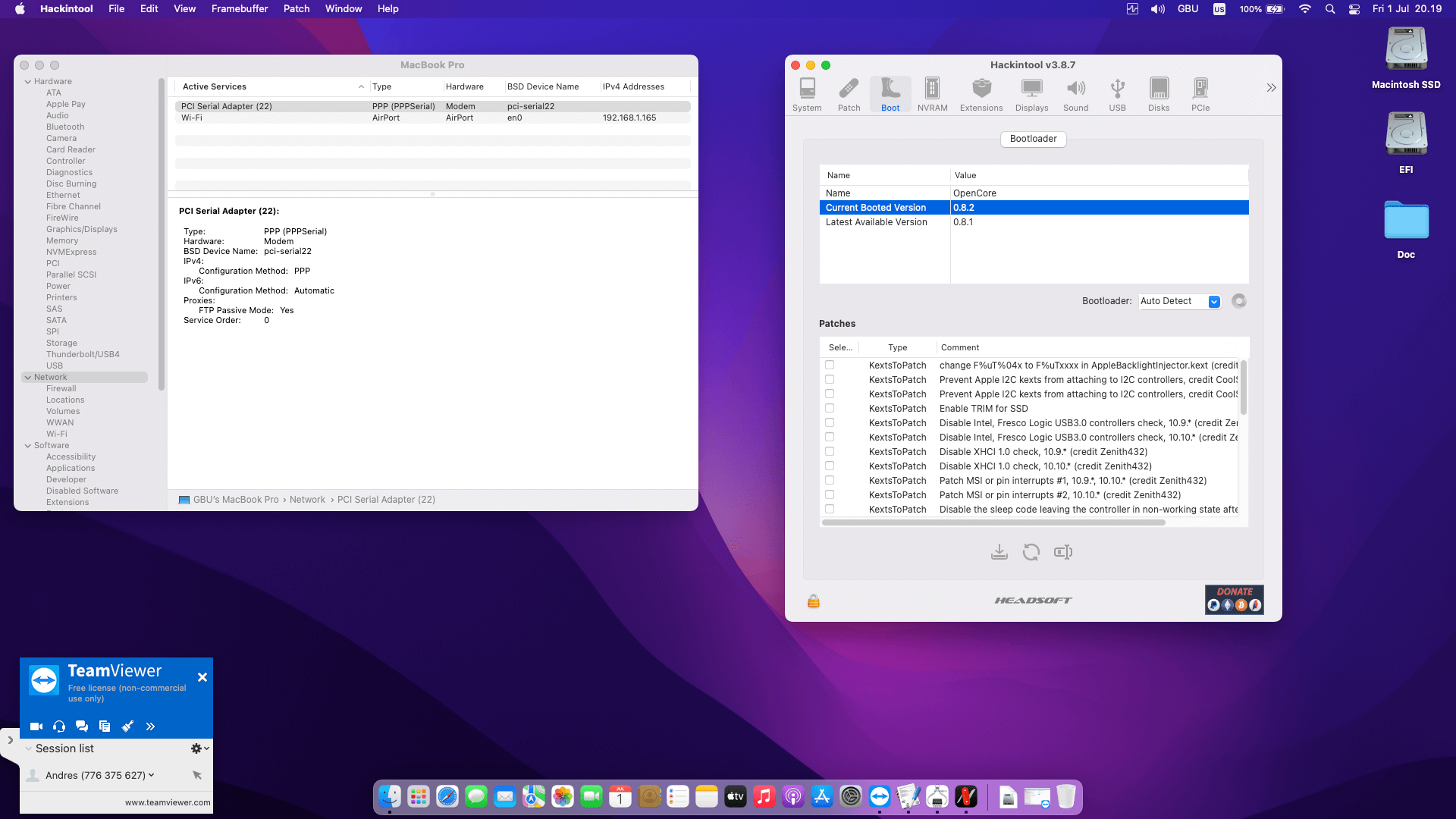
Task: Check the Enable TRIM for SSD checkbox
Action: [830, 409]
